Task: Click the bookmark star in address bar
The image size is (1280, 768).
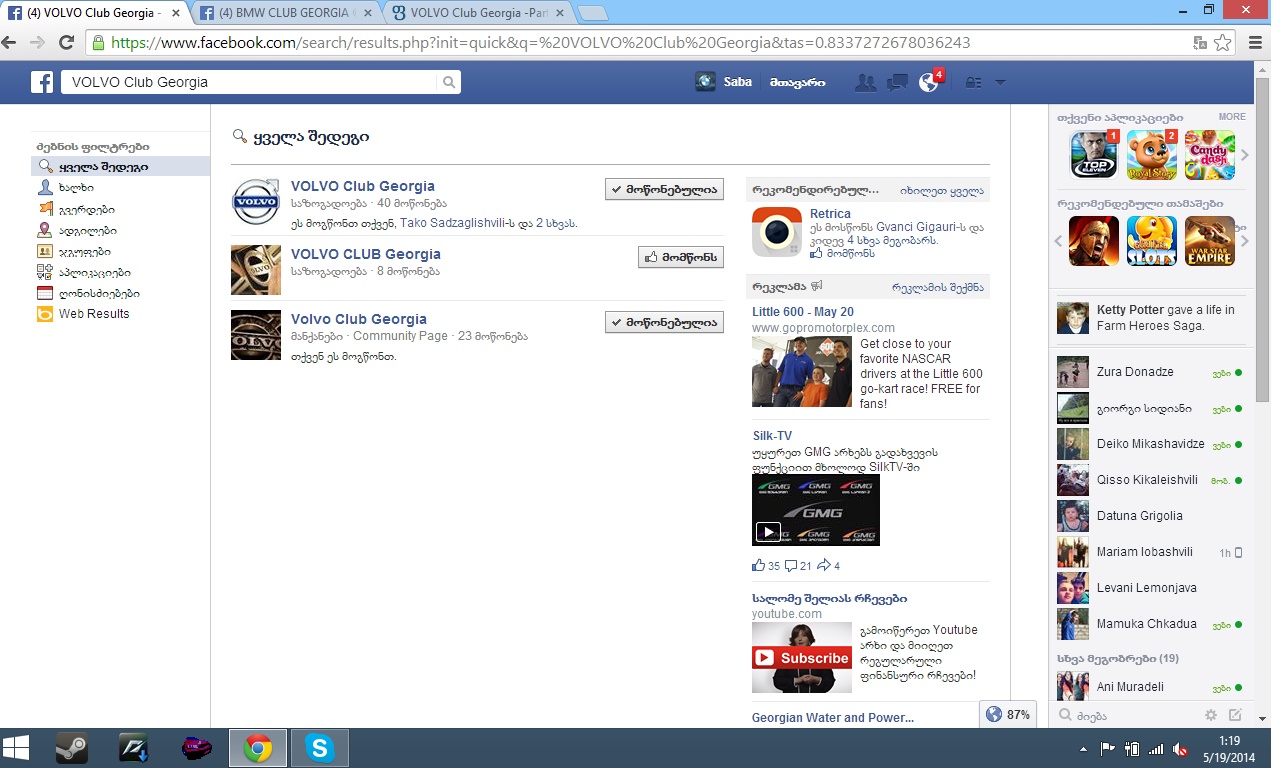Action: [1222, 43]
